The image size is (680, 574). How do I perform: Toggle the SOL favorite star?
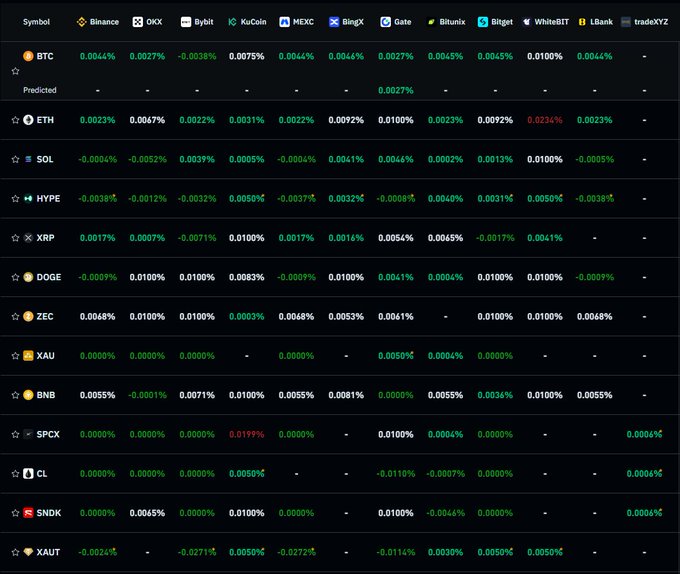[x=16, y=160]
